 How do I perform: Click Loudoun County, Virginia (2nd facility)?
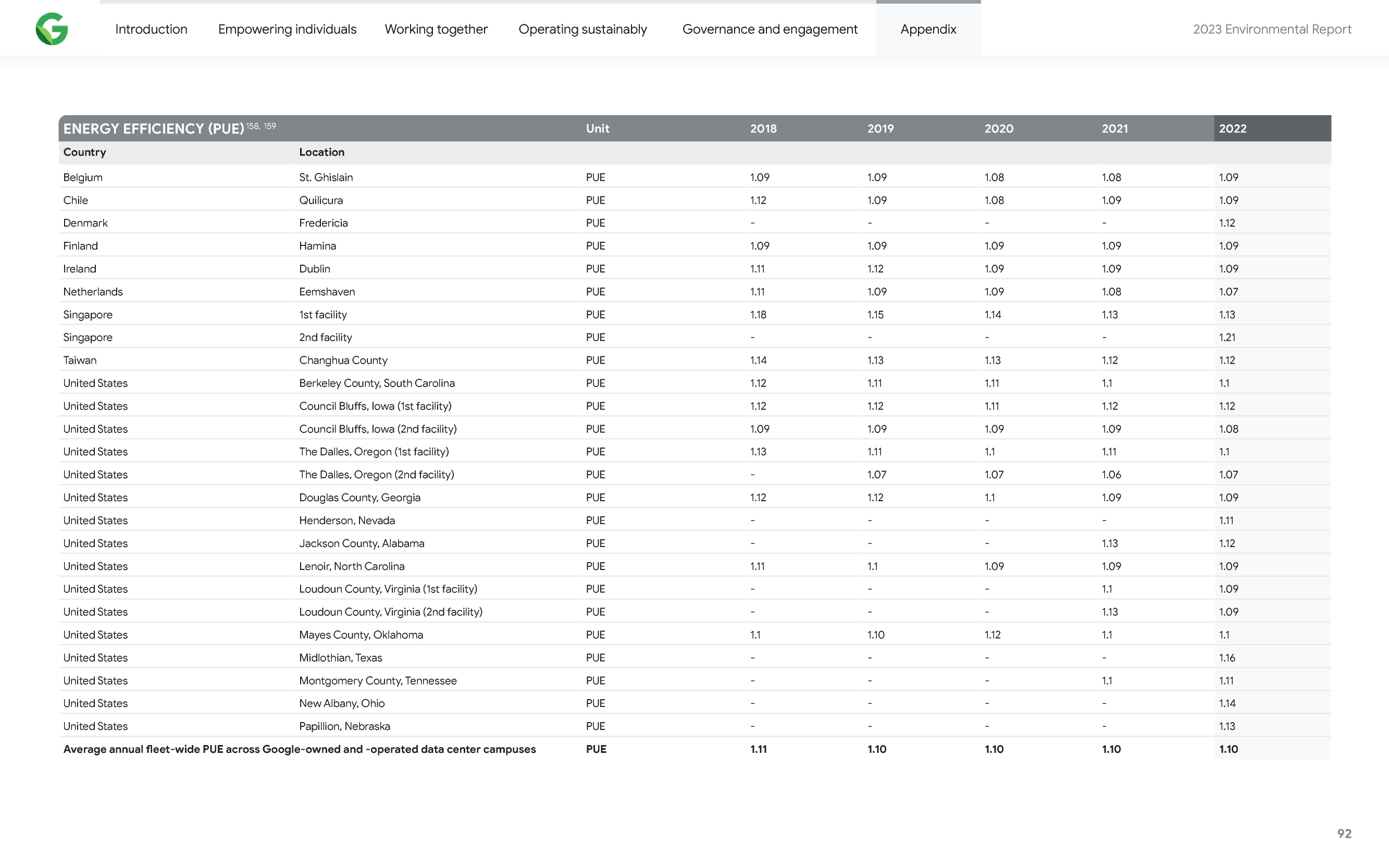[x=390, y=612]
